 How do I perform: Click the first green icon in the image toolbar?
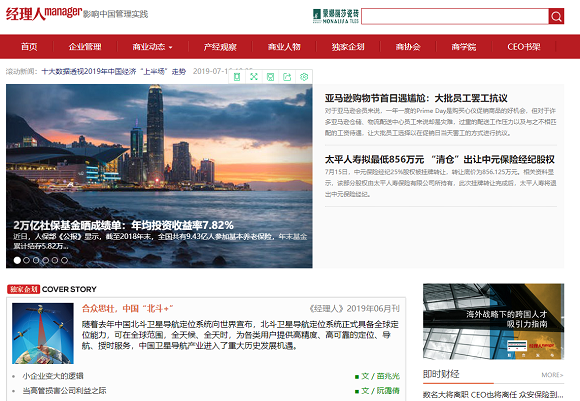point(237,77)
